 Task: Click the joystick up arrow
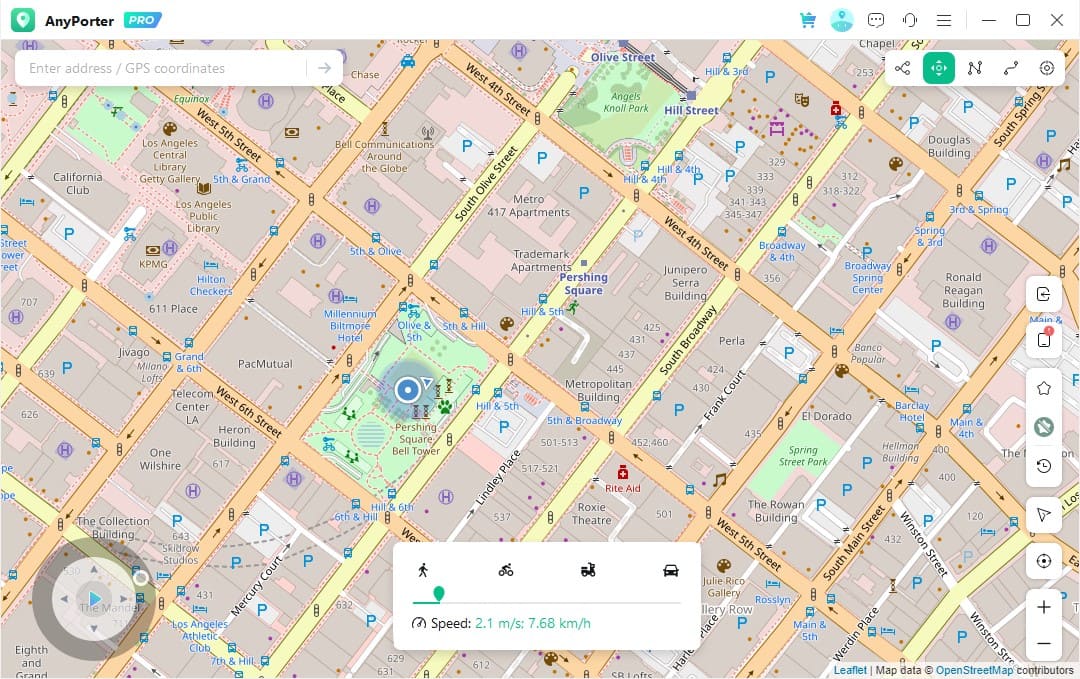(x=94, y=569)
